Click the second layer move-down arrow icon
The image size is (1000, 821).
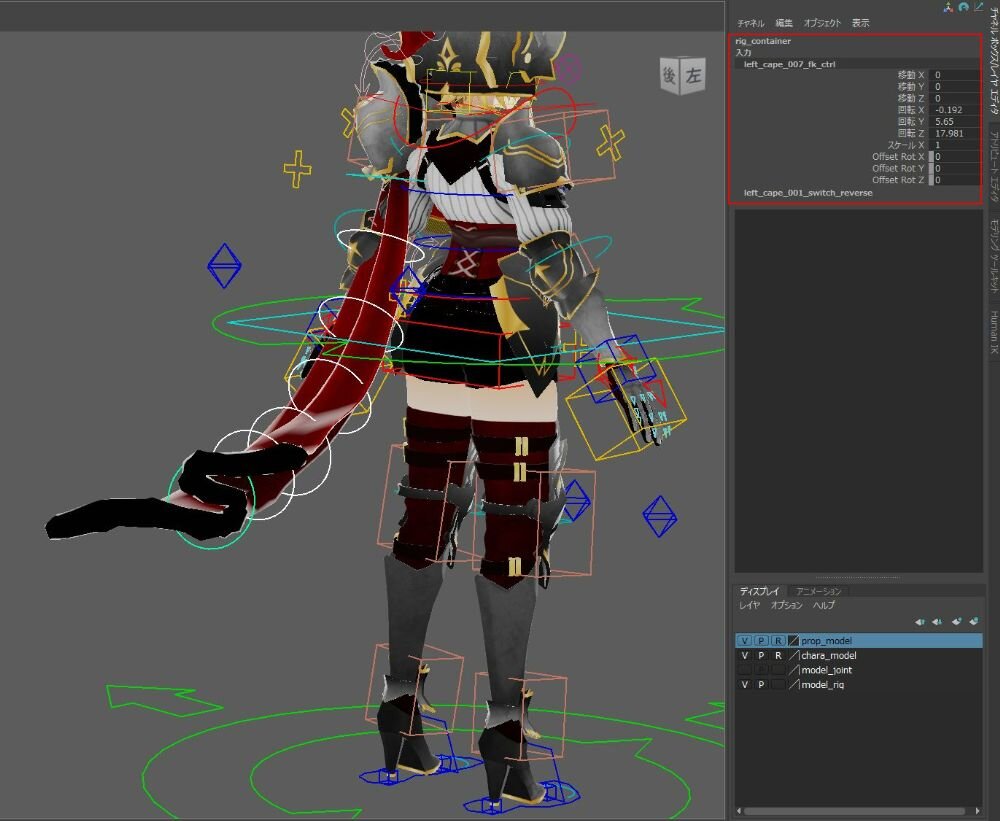point(937,621)
